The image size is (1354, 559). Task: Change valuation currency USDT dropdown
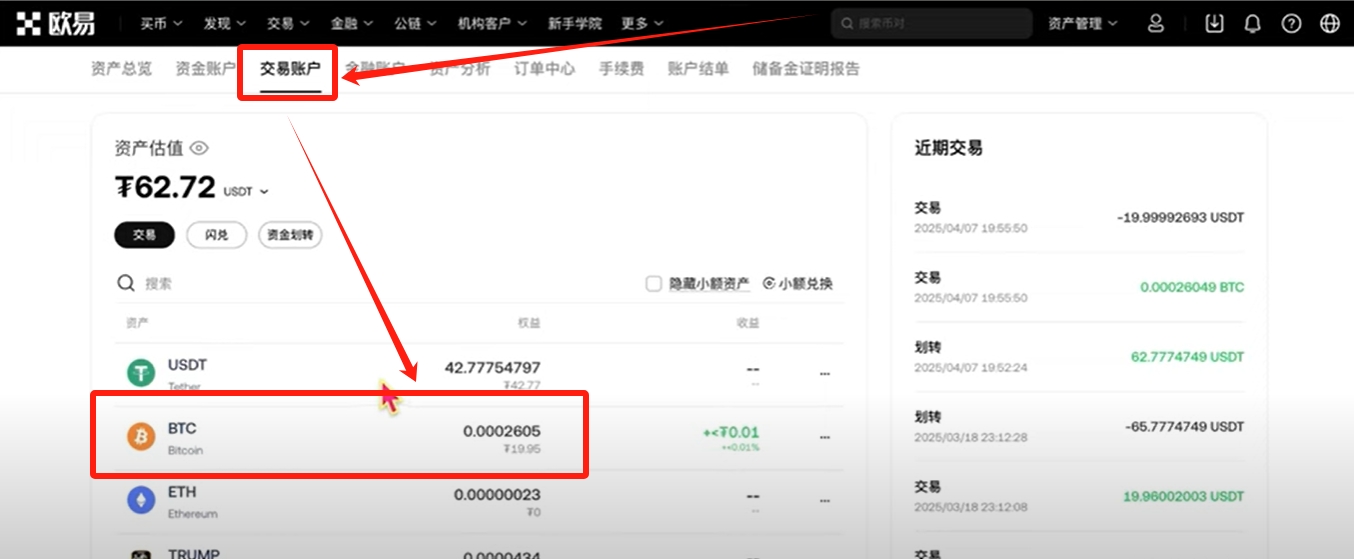coord(246,191)
